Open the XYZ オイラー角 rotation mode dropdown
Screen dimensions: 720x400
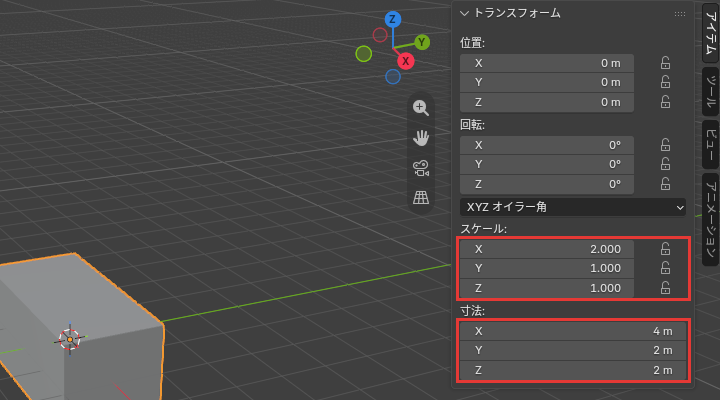point(573,207)
